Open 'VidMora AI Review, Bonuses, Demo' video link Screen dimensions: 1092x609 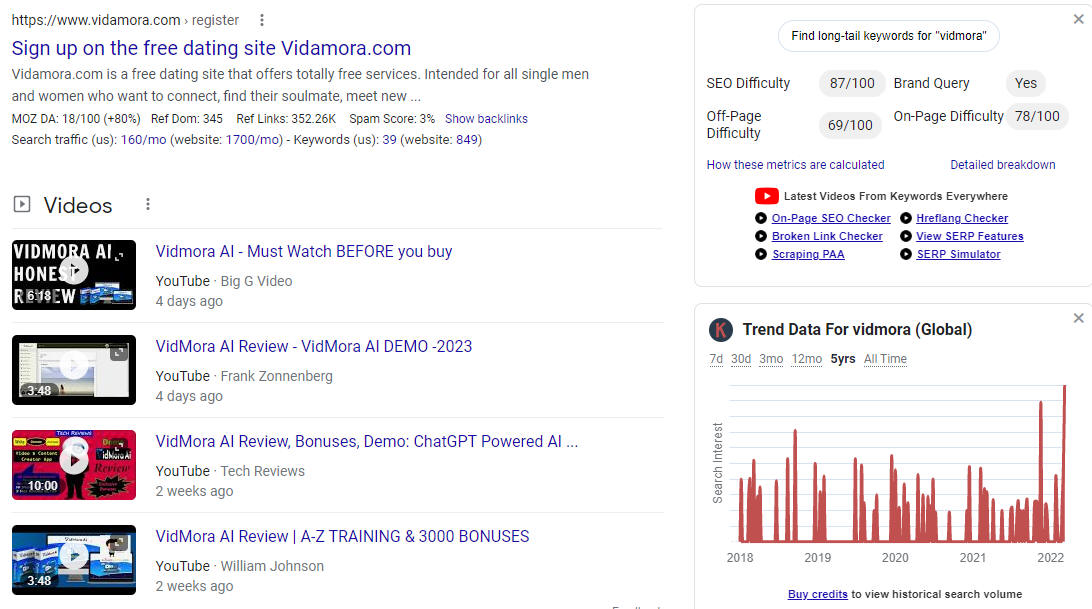(x=366, y=441)
